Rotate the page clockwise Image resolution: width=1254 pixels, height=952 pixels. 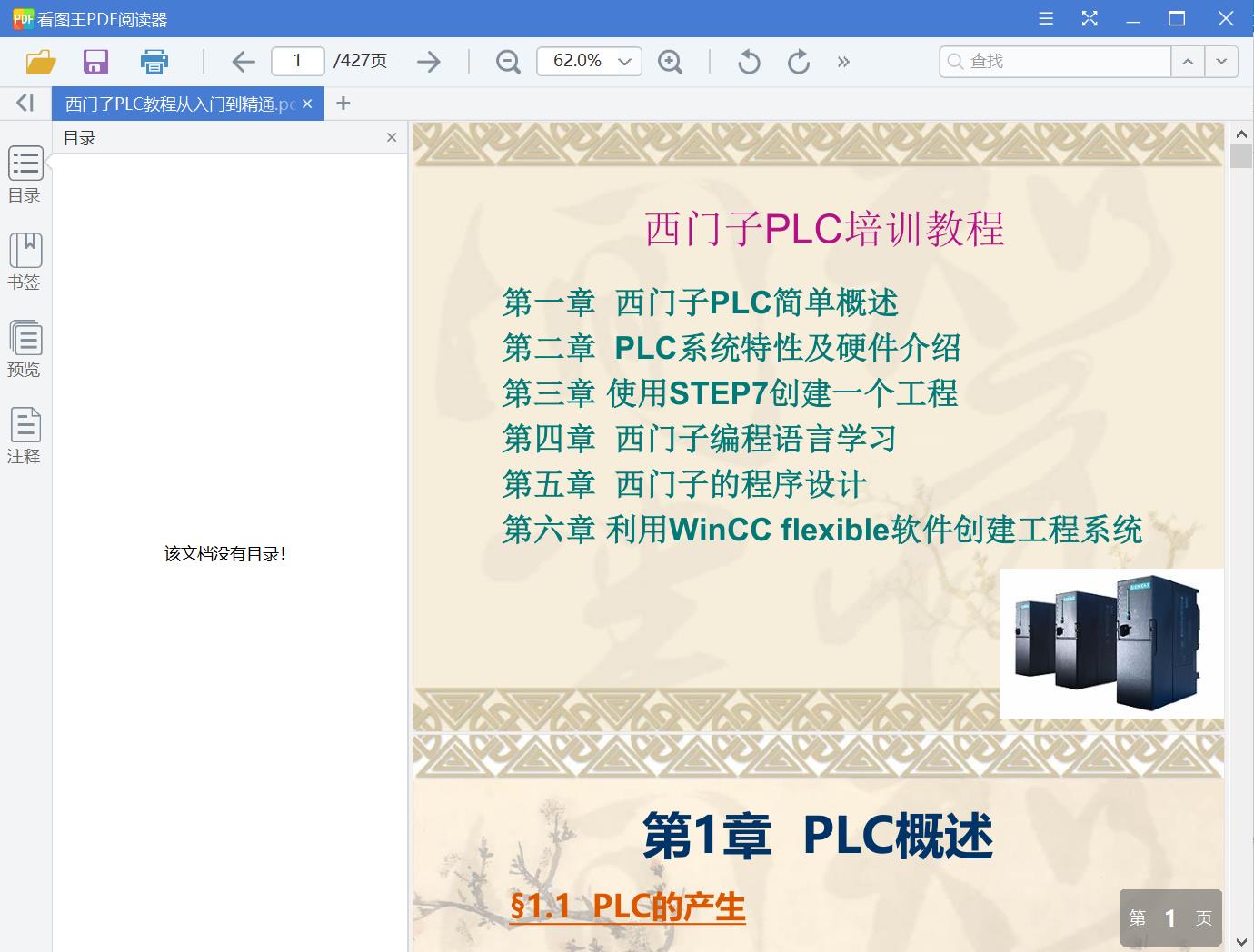[x=798, y=62]
